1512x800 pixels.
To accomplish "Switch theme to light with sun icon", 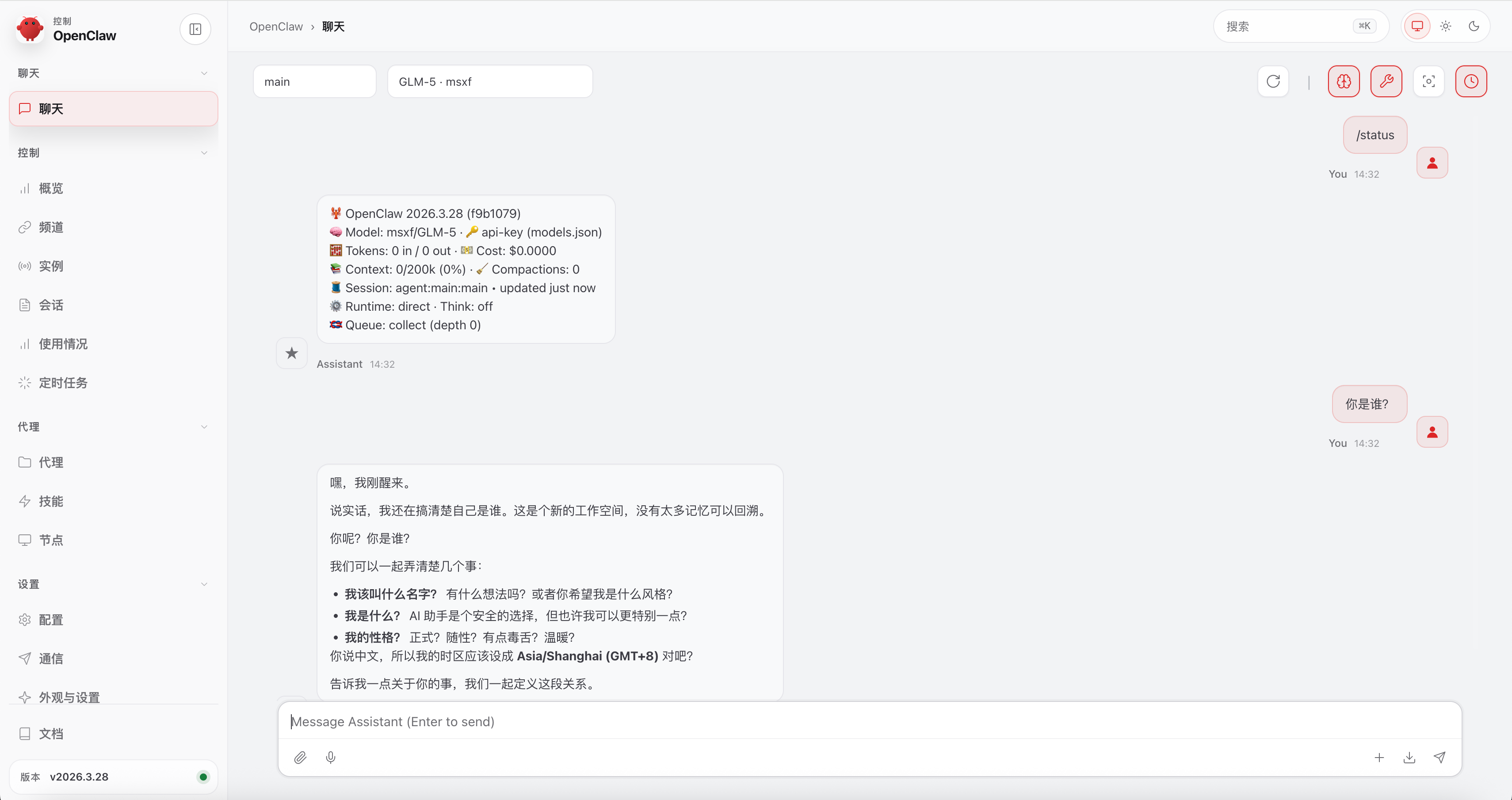I will point(1445,26).
